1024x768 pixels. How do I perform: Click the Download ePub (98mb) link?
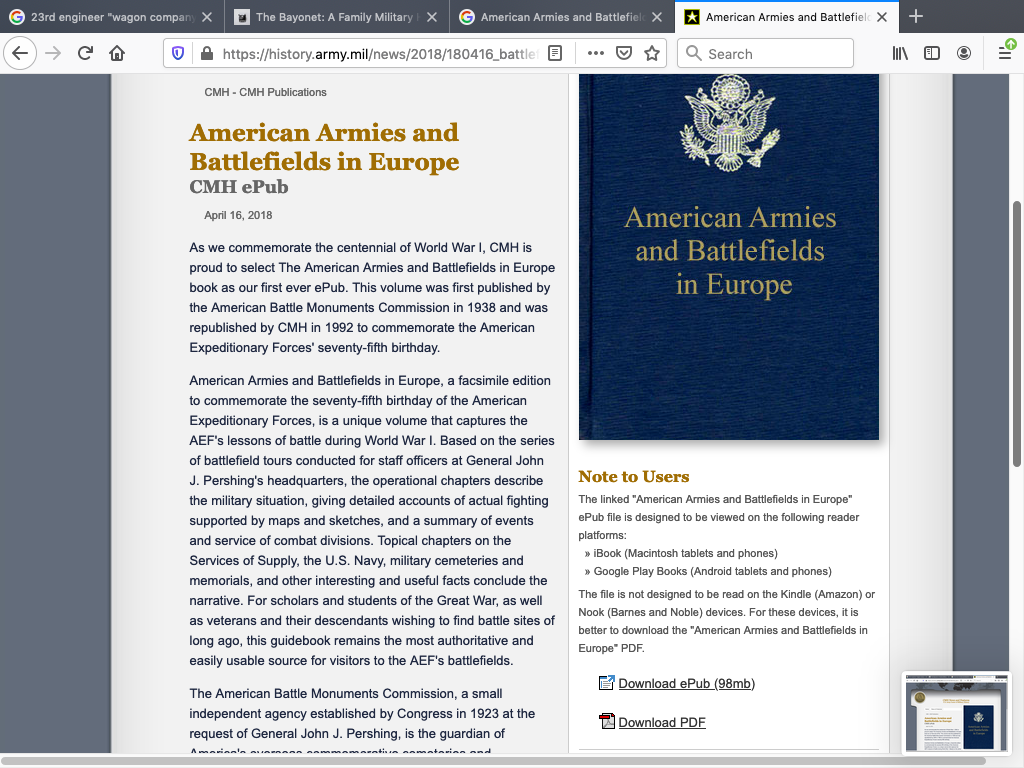pyautogui.click(x=686, y=684)
